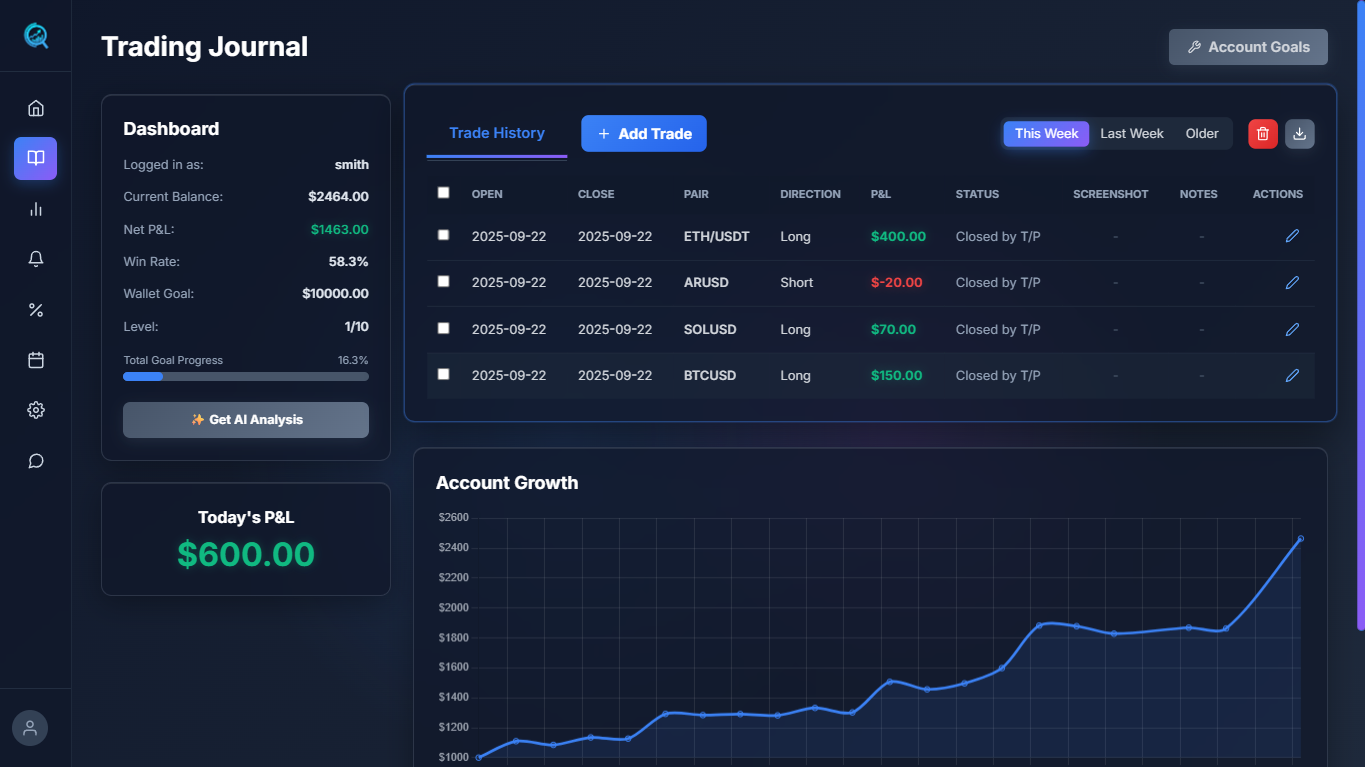Image resolution: width=1365 pixels, height=767 pixels.
Task: Toggle the select-all checkbox in table header
Action: pyautogui.click(x=444, y=193)
